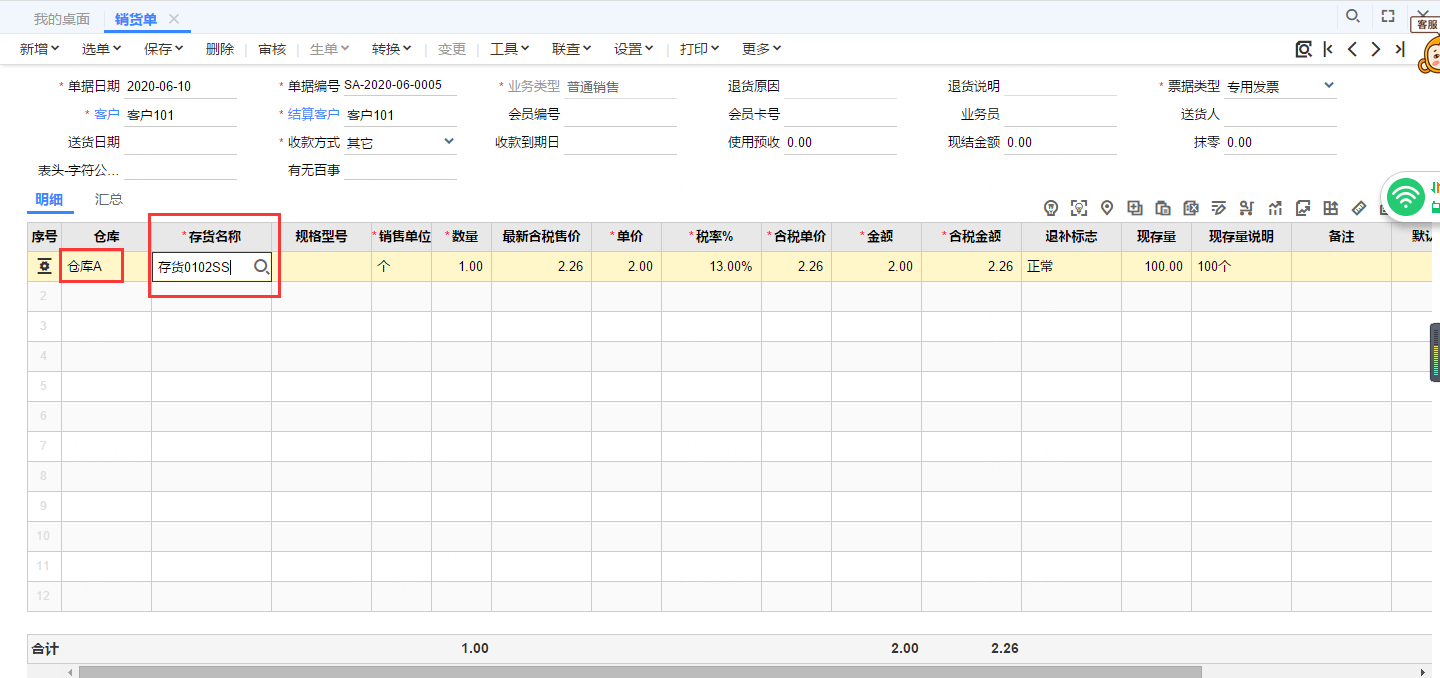
Task: Switch to the 明细 tab
Action: 49,199
